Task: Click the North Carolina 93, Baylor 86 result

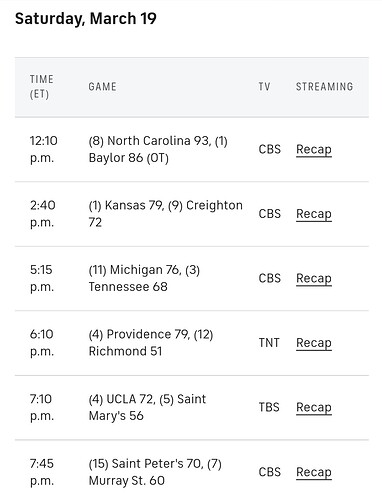Action: tap(158, 149)
